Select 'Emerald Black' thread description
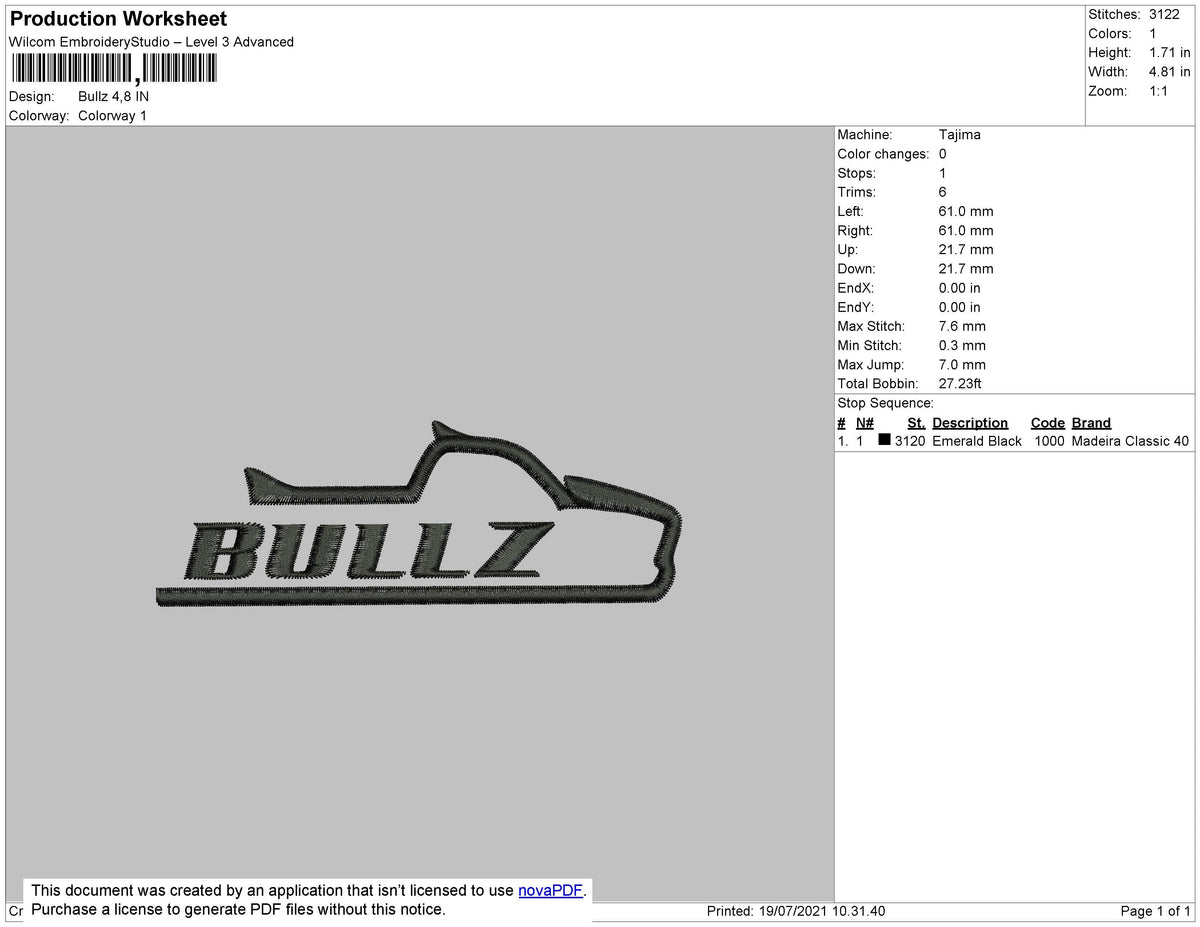Screen dimensions: 1200x927 tap(977, 441)
